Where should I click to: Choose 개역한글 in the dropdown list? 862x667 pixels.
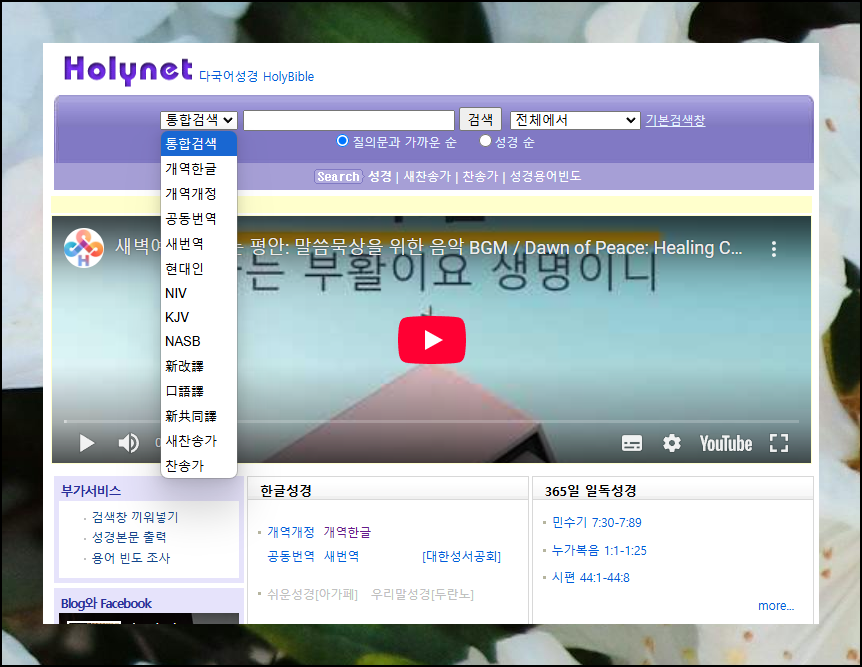(199, 169)
